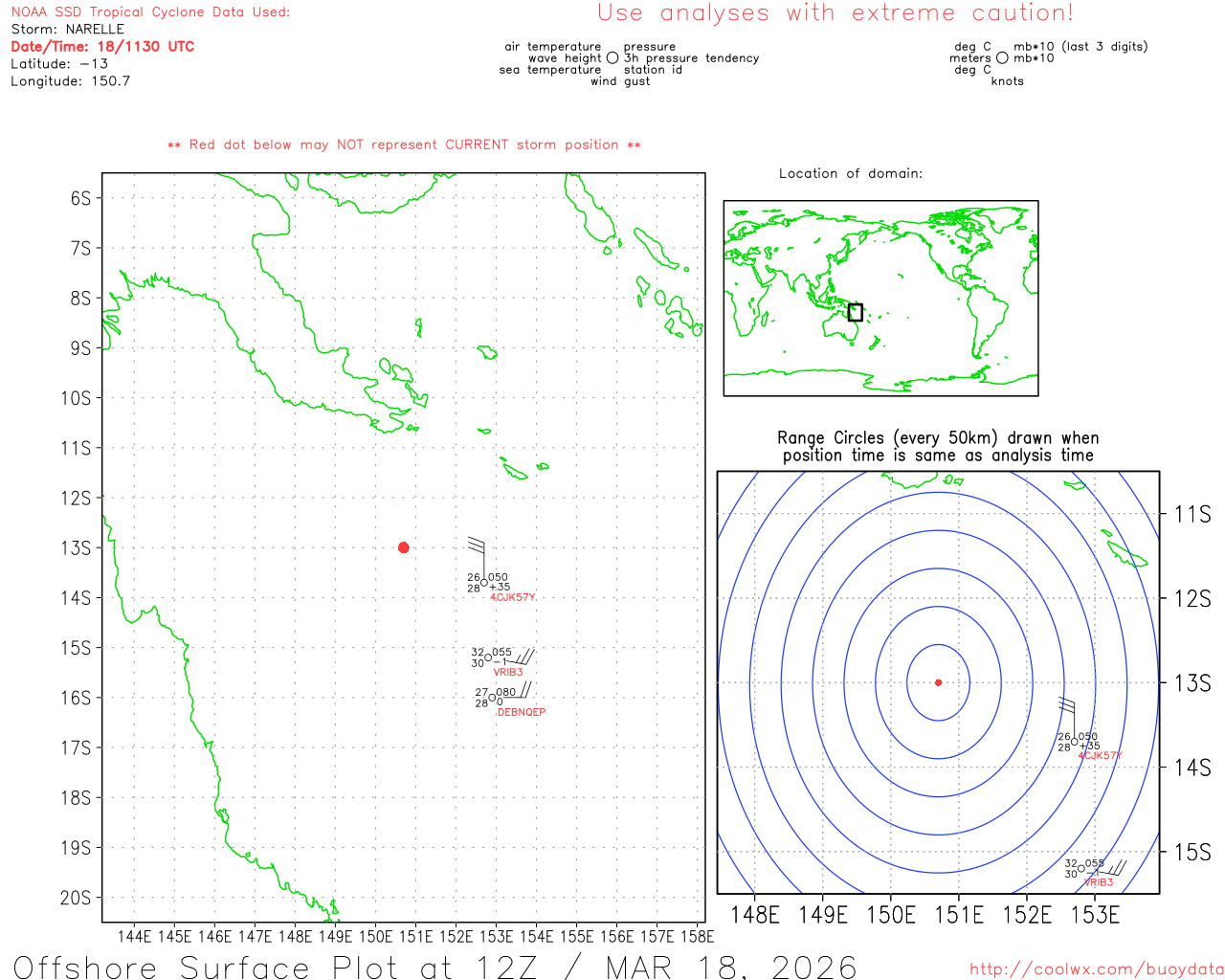Viewport: 1225px width, 980px height.
Task: Click the wind barb at VRIB3 on main map
Action: (x=521, y=657)
